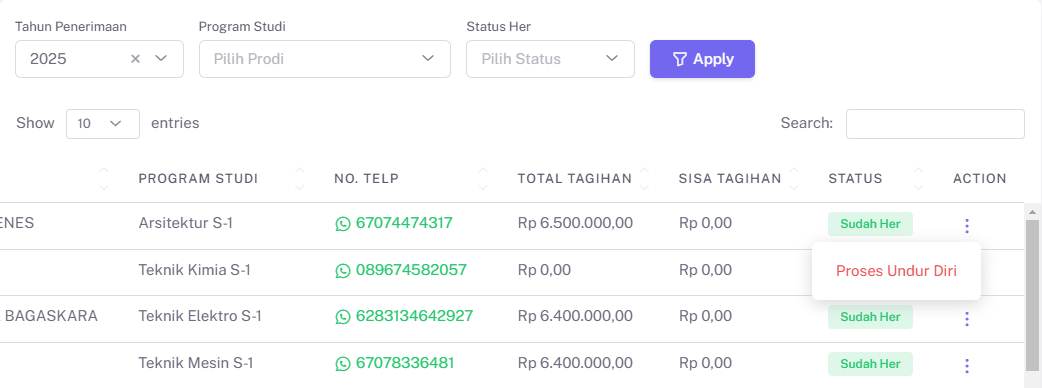Image resolution: width=1042 pixels, height=388 pixels.
Task: Click WhatsApp icon for Teknik Kimia S-1 row
Action: point(342,270)
